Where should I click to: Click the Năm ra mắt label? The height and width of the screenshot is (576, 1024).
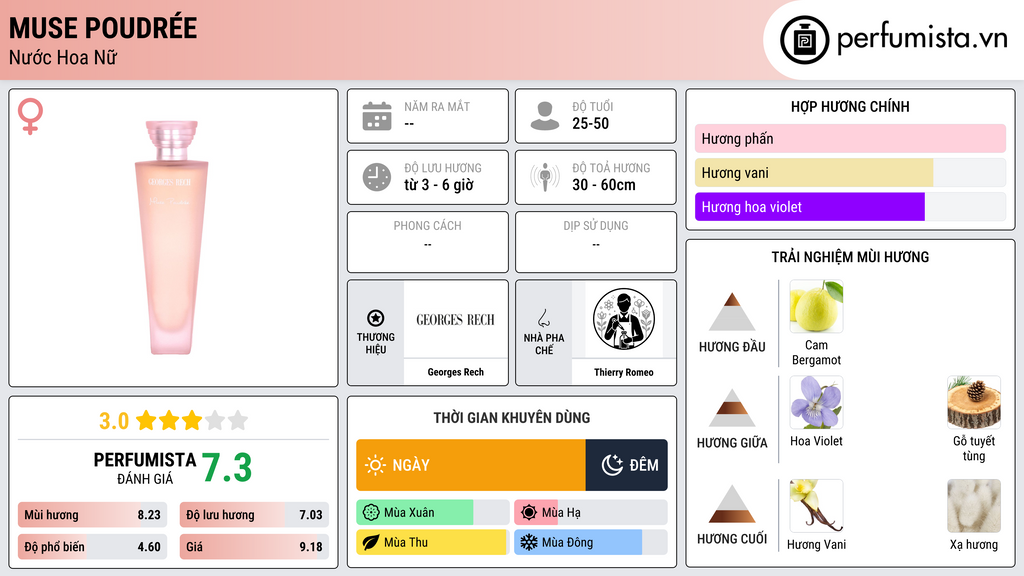437,106
